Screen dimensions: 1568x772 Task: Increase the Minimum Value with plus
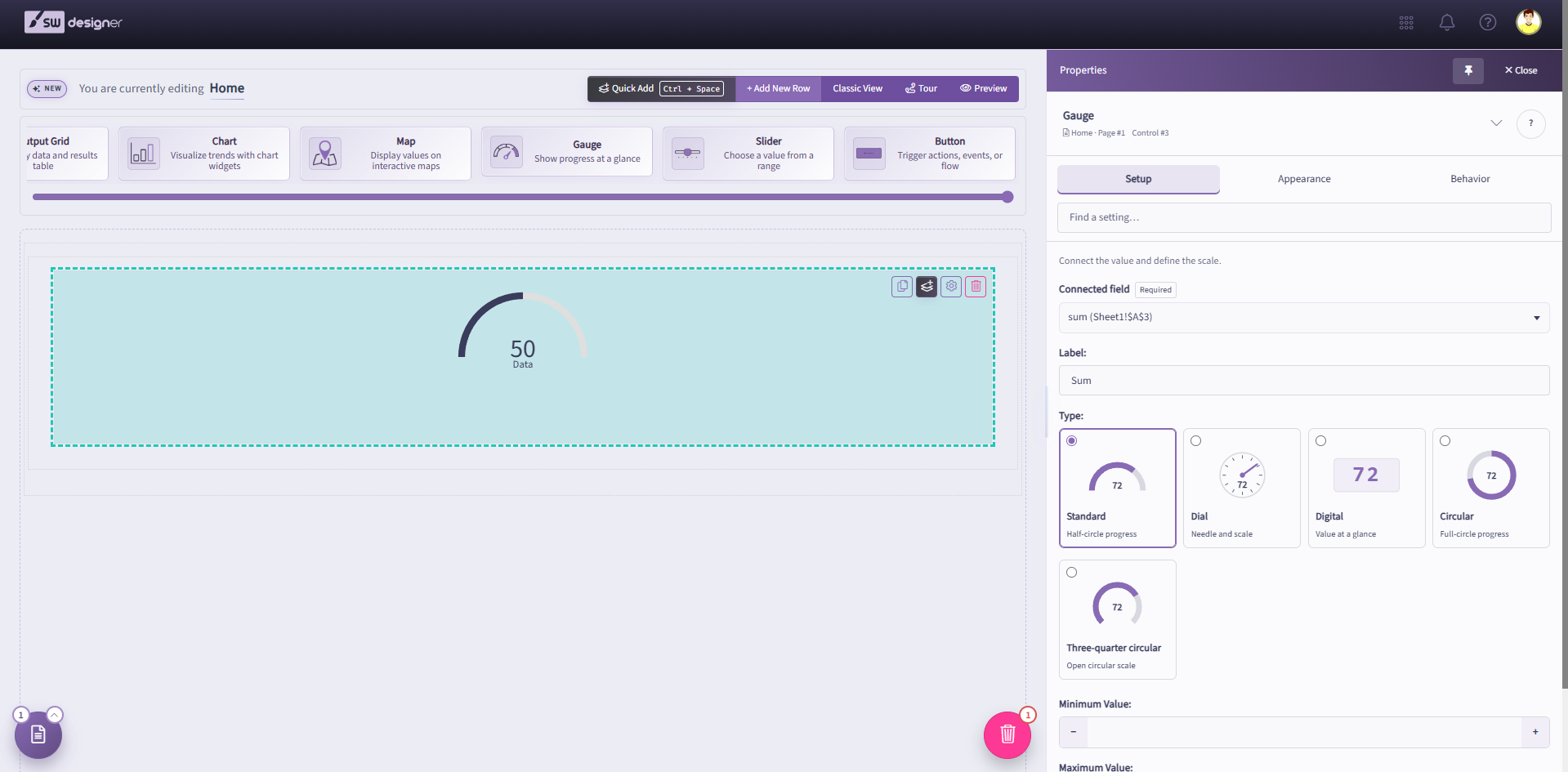tap(1535, 732)
